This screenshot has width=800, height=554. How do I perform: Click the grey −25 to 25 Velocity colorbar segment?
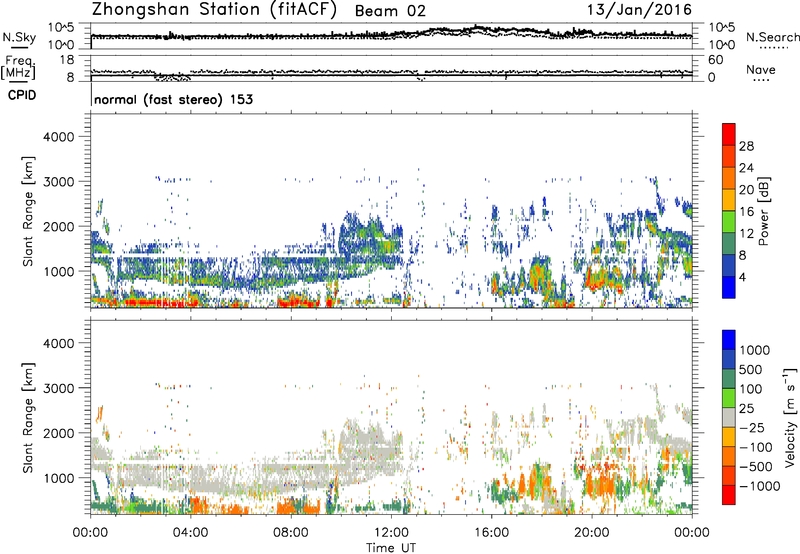tap(729, 417)
